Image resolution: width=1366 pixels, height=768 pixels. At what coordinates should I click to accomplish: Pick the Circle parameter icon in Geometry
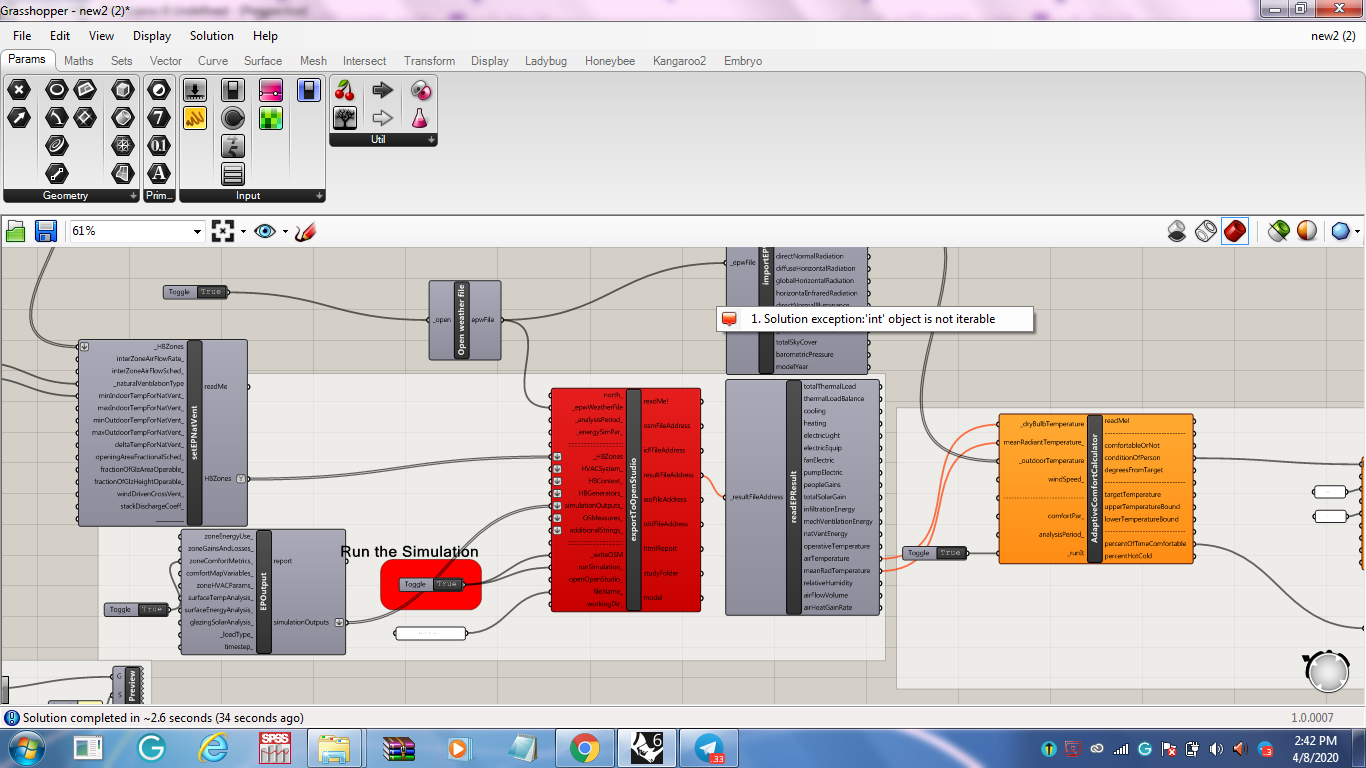pyautogui.click(x=56, y=90)
